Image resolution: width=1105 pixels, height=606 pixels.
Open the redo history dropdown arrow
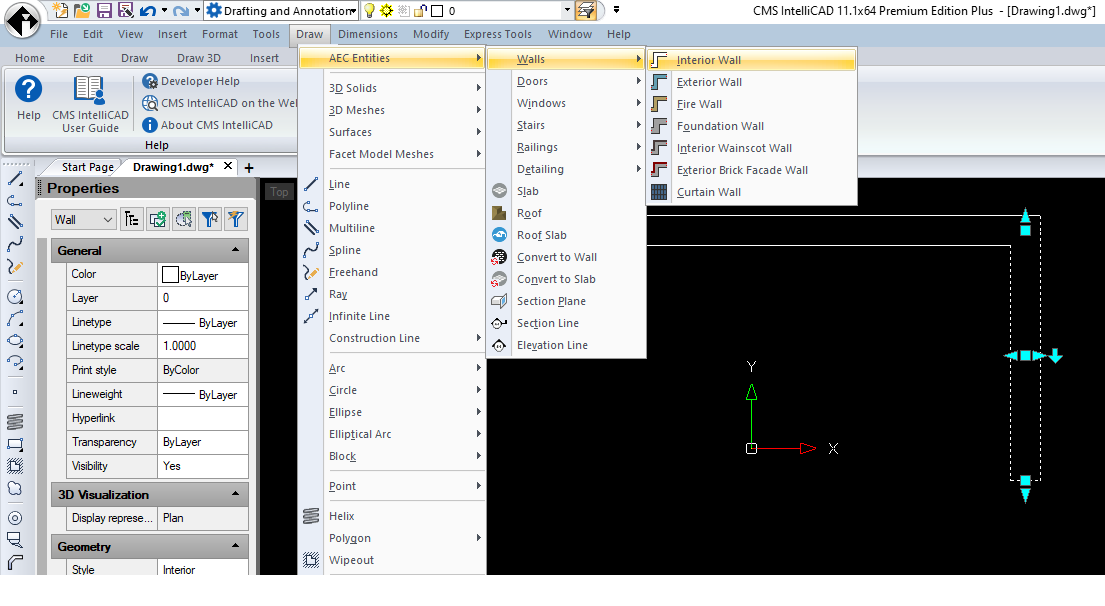click(x=197, y=11)
